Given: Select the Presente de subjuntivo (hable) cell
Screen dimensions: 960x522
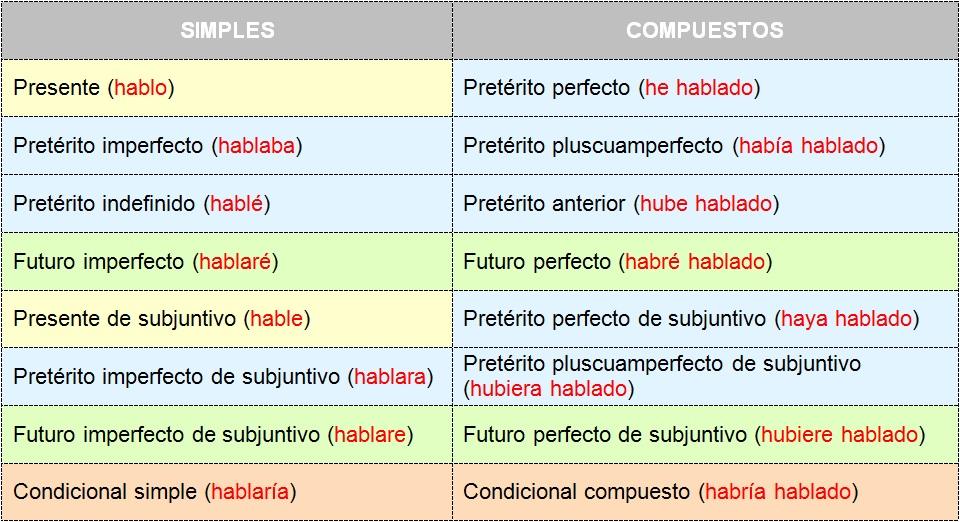Looking at the screenshot, I should [x=227, y=319].
